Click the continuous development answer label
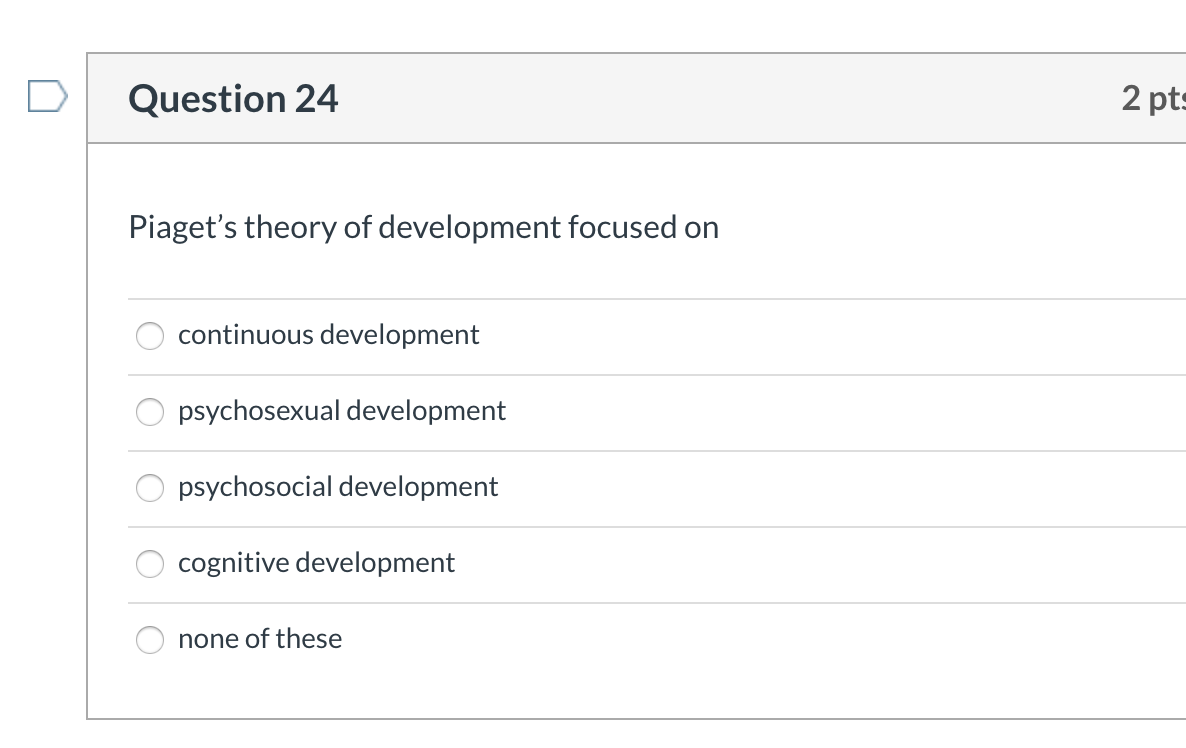This screenshot has width=1186, height=748. pos(328,335)
